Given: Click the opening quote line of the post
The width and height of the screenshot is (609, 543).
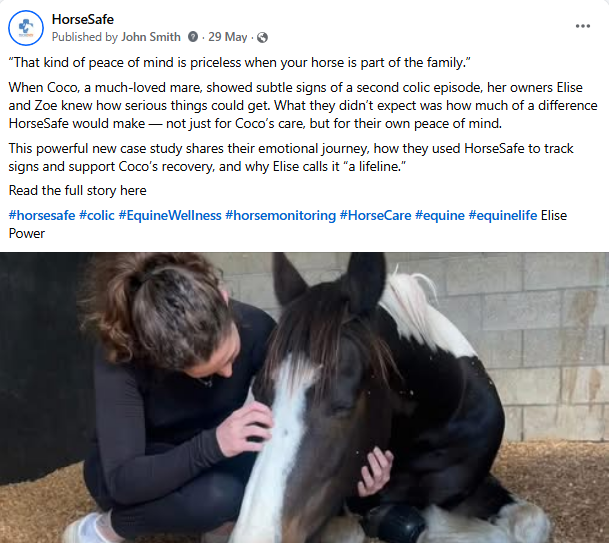Looking at the screenshot, I should 240,63.
